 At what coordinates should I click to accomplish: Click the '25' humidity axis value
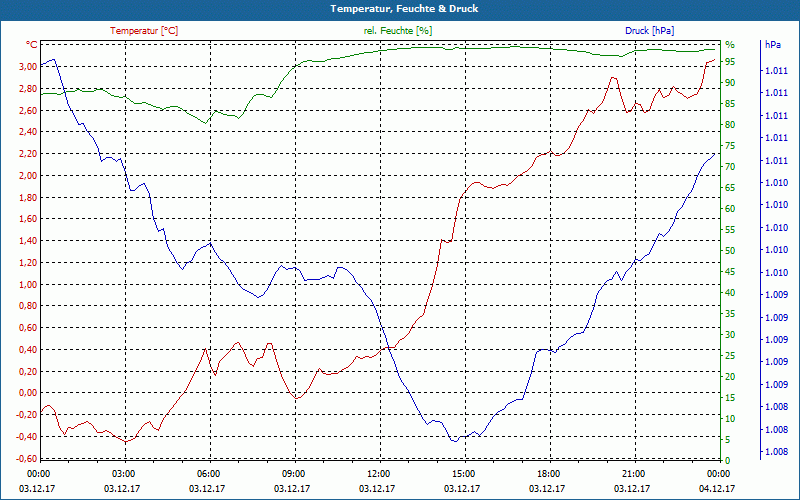(x=730, y=356)
